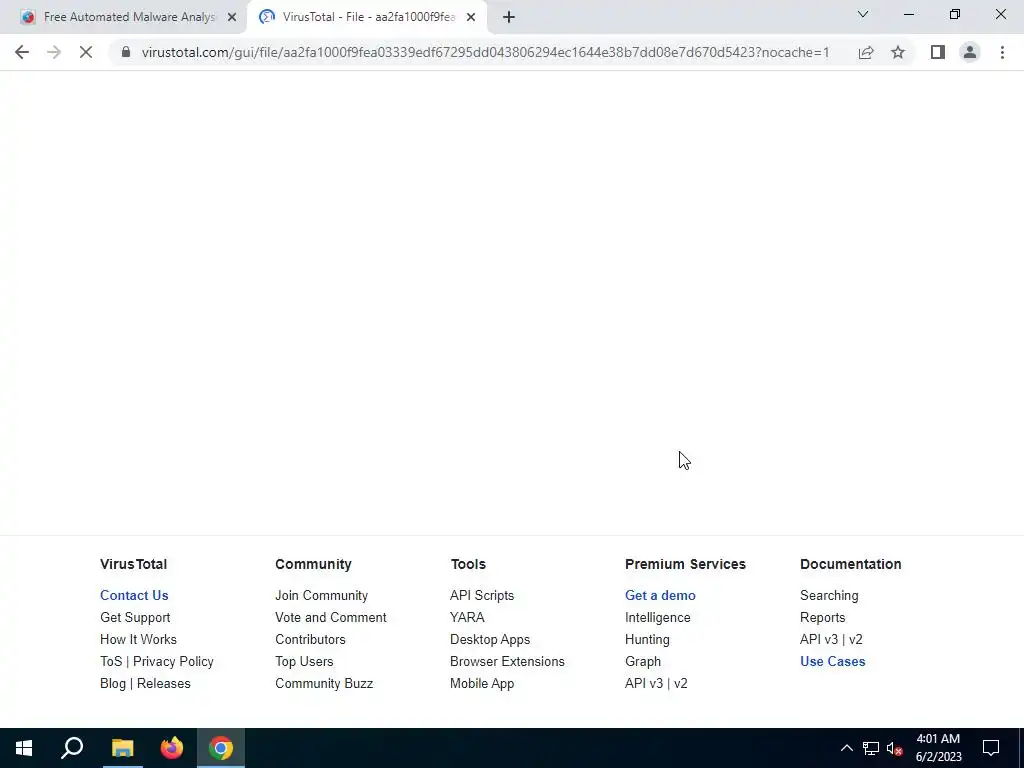Open the network status tray icon
1024x768 pixels.
point(871,748)
